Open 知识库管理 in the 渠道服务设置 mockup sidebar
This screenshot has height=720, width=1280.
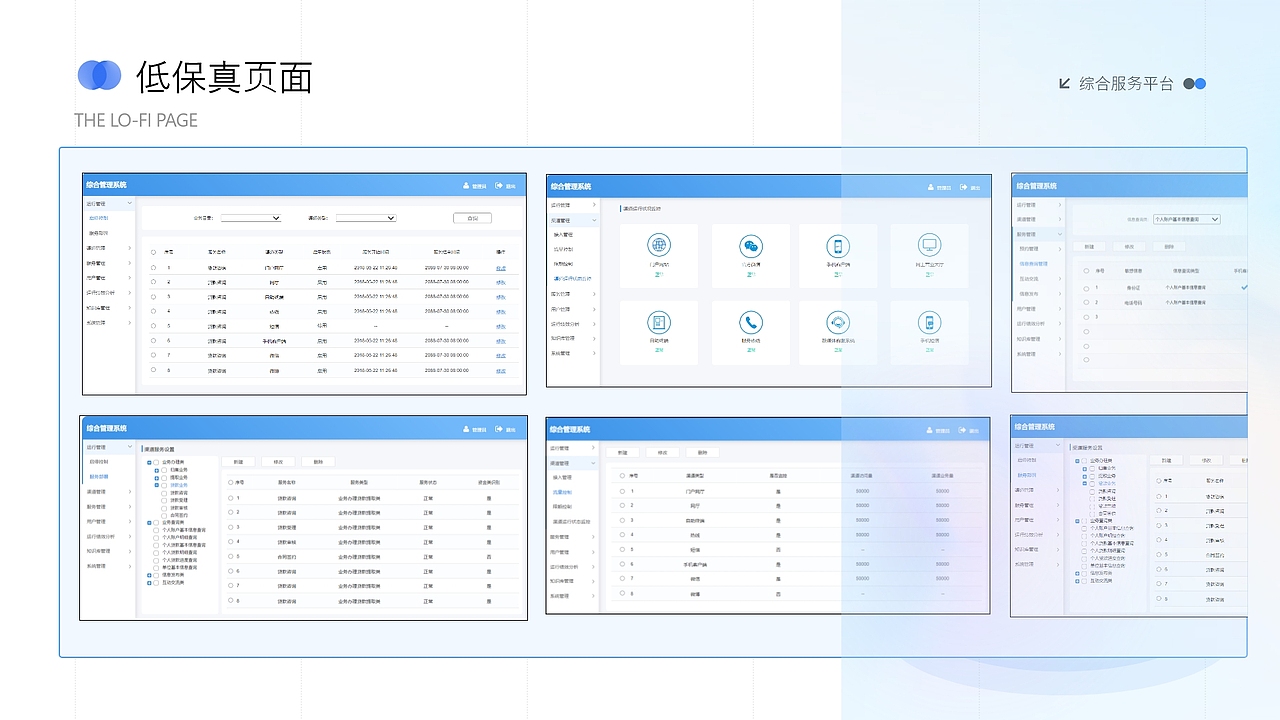(x=109, y=551)
